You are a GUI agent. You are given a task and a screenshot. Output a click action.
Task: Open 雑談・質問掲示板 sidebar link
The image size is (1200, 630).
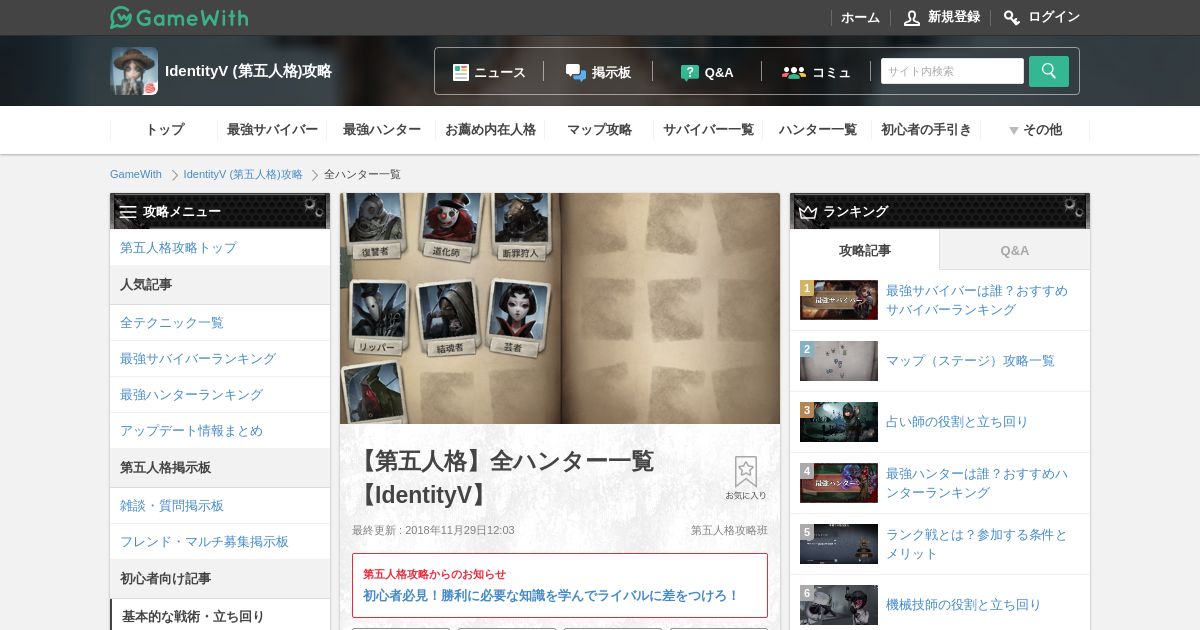pyautogui.click(x=220, y=505)
